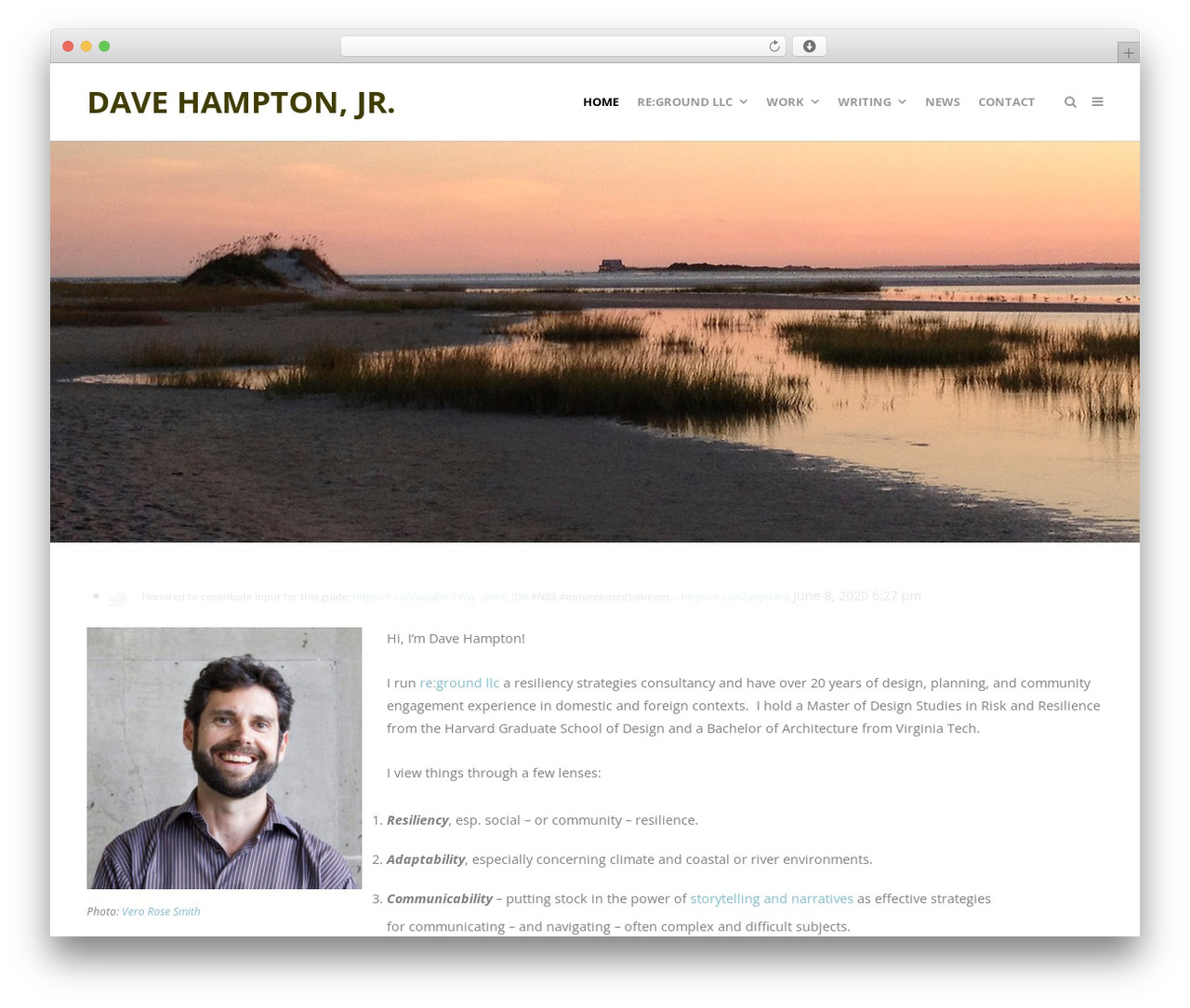The image size is (1190, 1008).
Task: Click the first faded tweet URL link
Action: click(414, 597)
